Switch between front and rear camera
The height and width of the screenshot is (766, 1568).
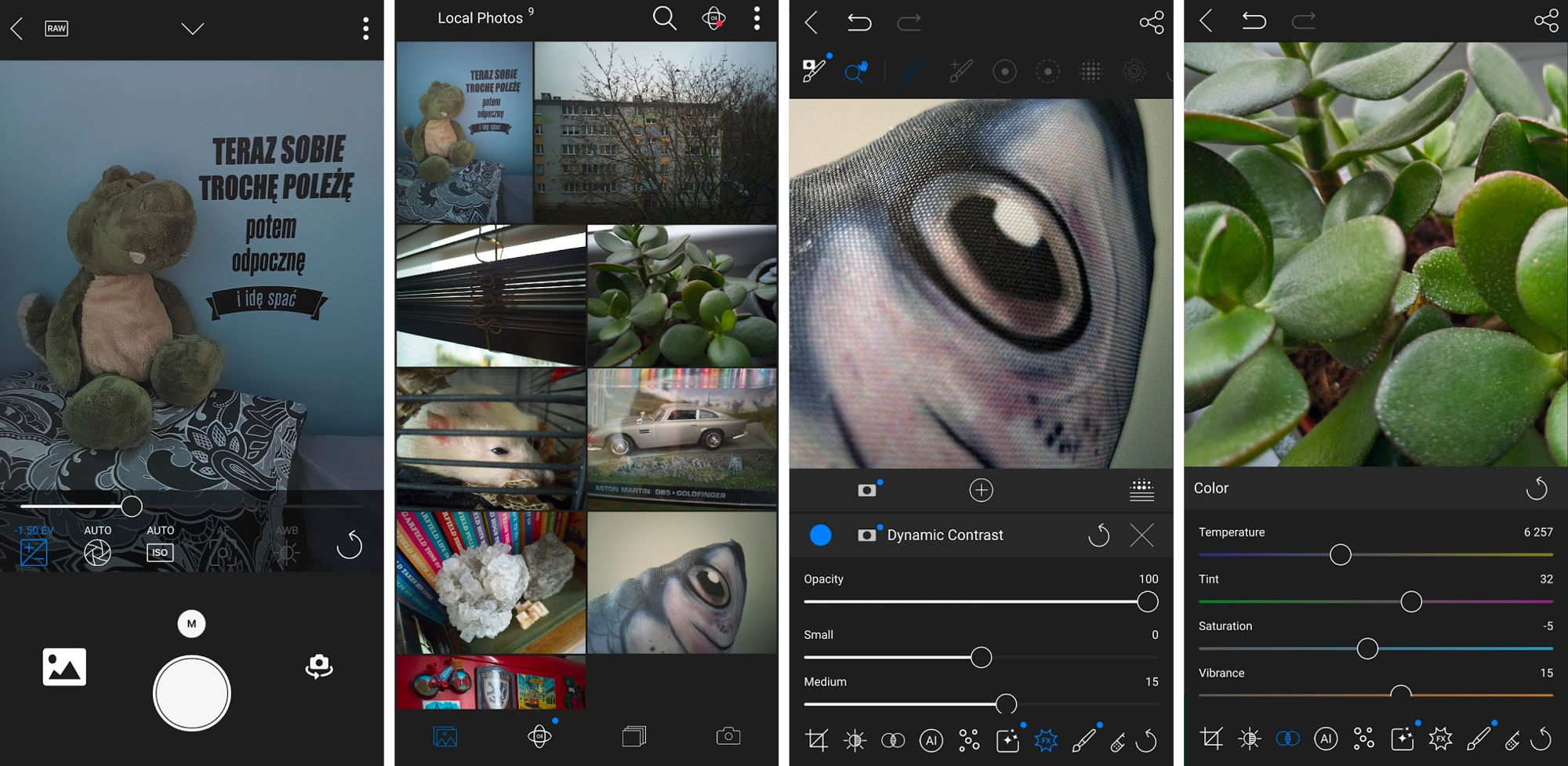[318, 666]
